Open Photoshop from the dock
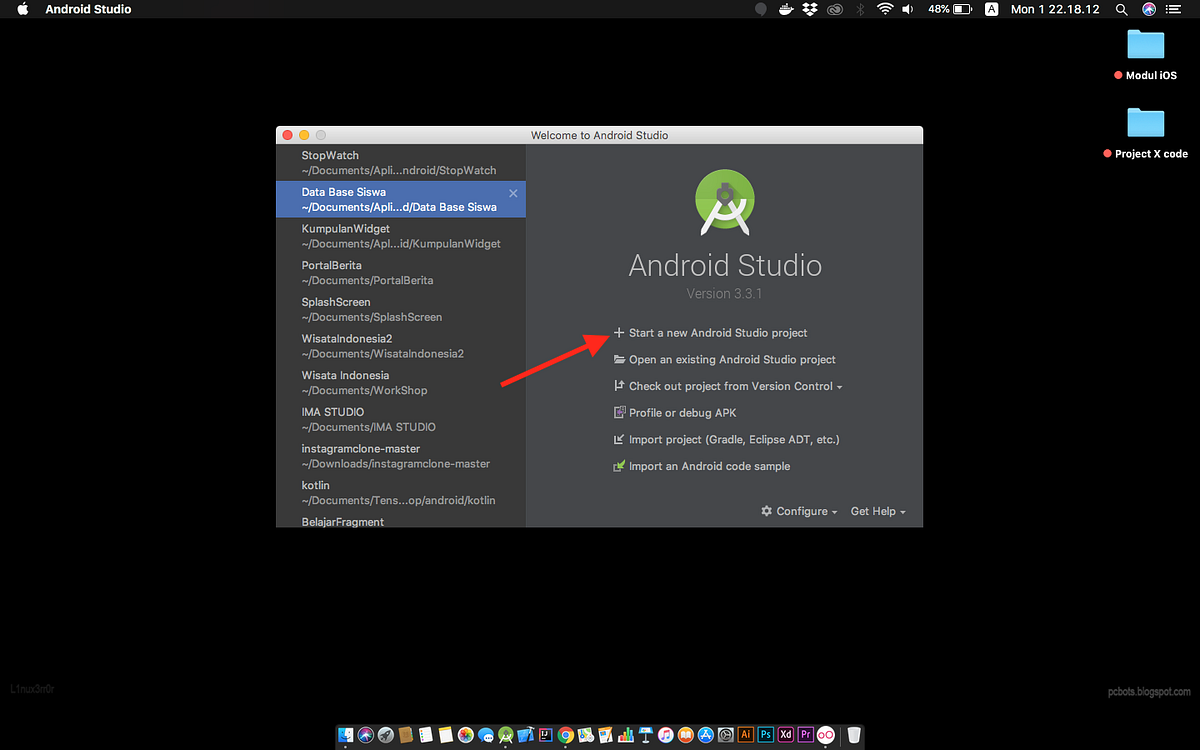Screen dimensions: 1200x750 (765, 735)
